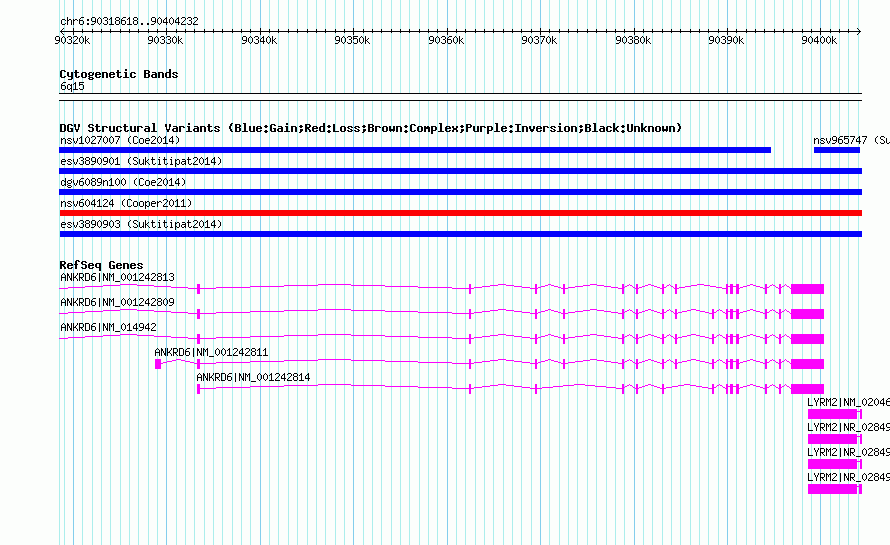Select the RefSeq Genes track title
The height and width of the screenshot is (545, 890).
101,265
